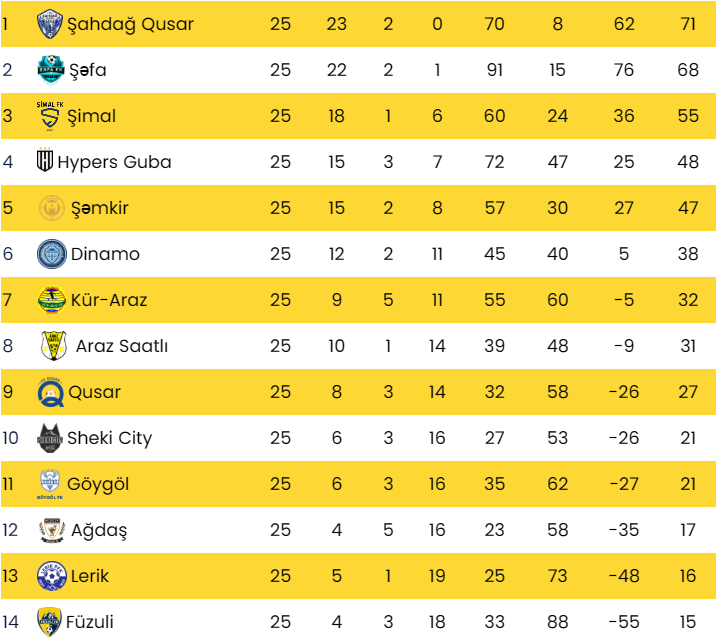Screen dimensions: 716x641
Task: Click the Füzuli club crest
Action: (49, 622)
